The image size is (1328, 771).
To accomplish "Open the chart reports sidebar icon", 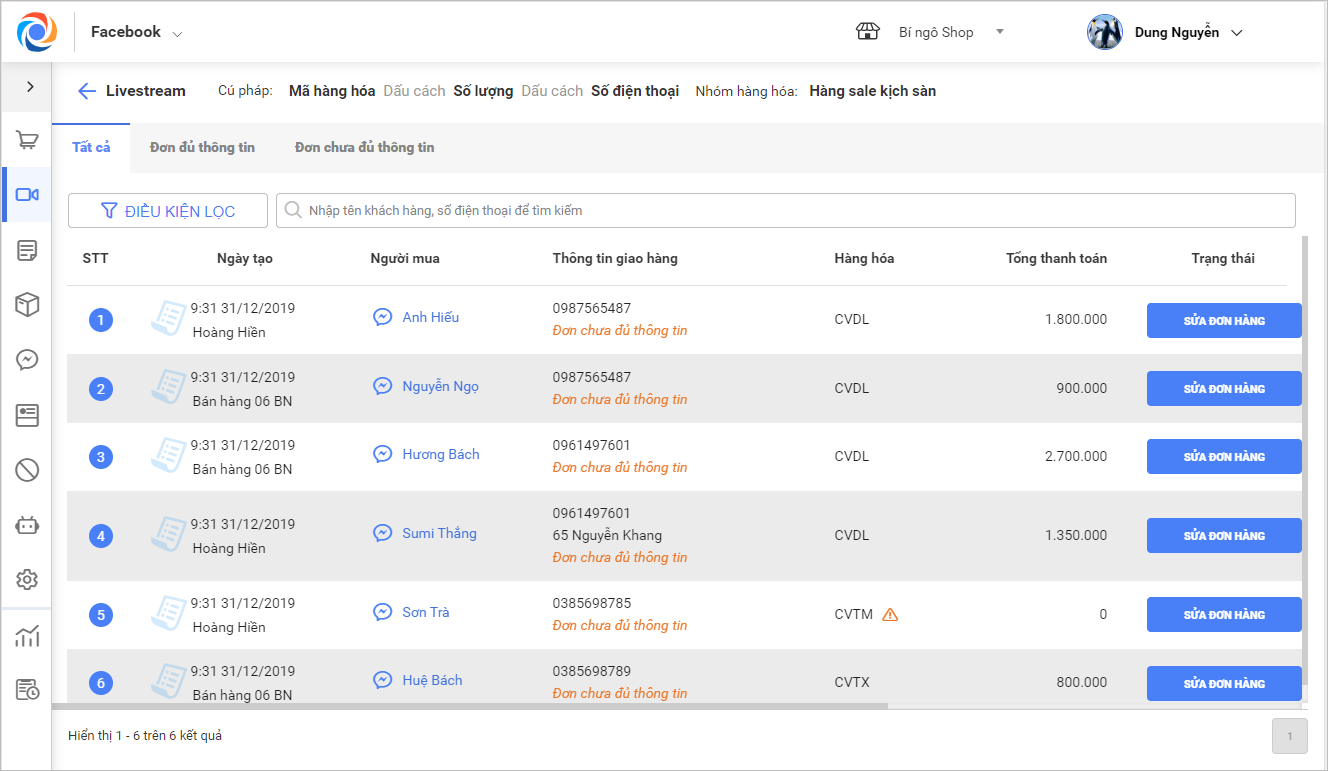I will tap(27, 636).
